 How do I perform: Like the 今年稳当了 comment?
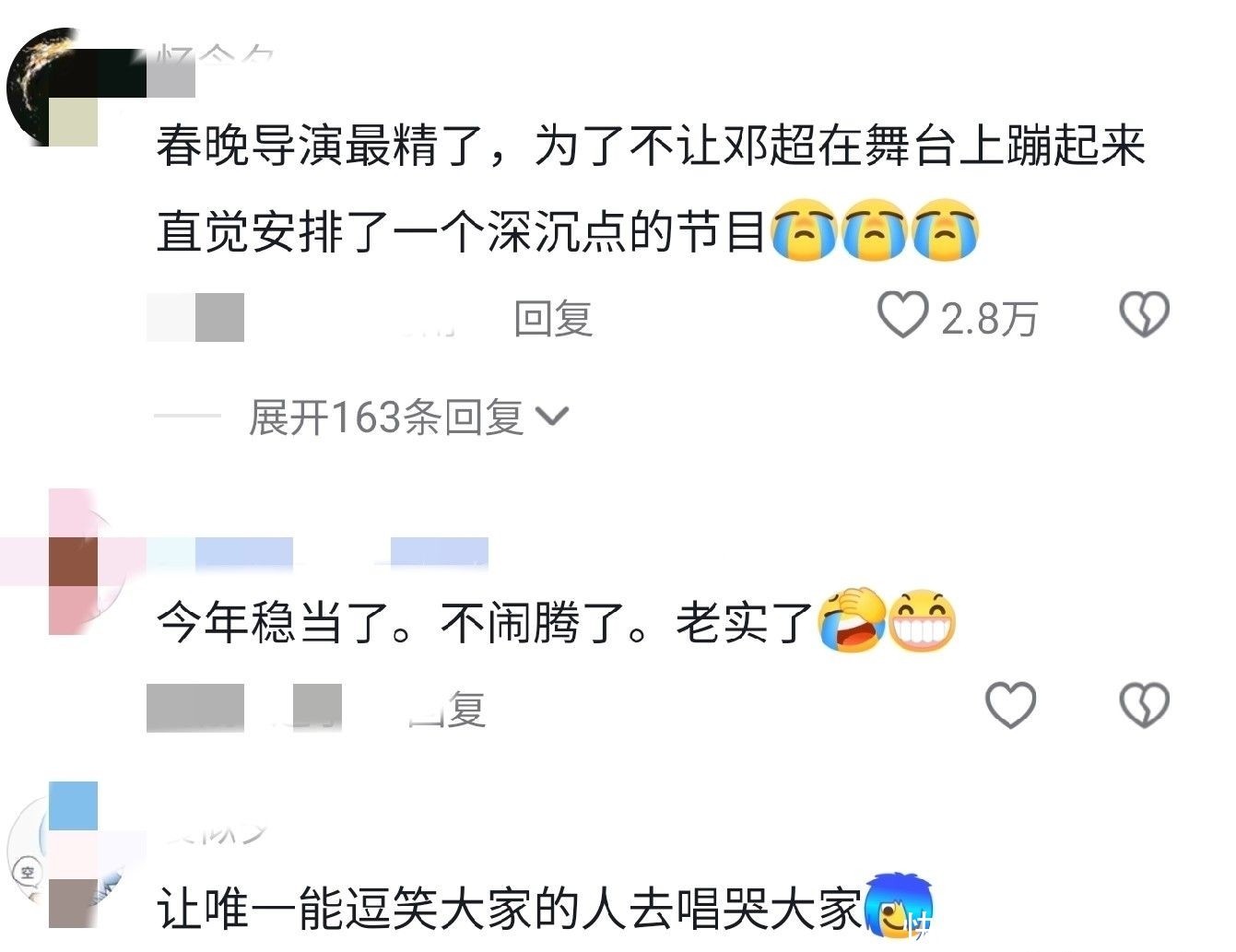coord(1011,706)
